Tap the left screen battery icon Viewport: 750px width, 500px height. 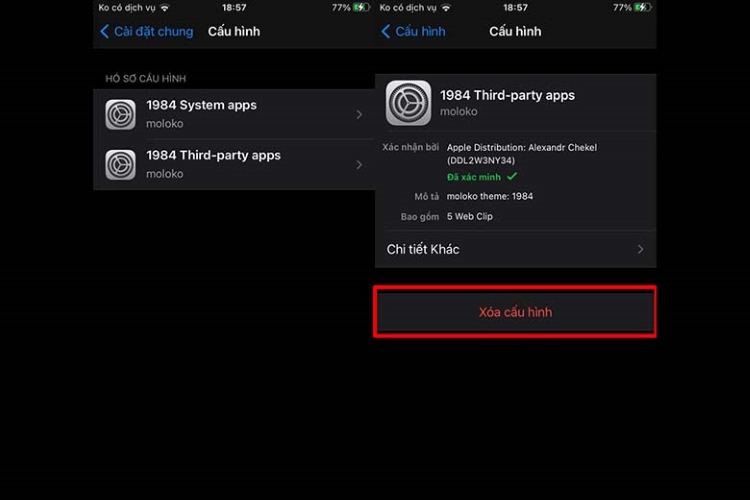362,8
